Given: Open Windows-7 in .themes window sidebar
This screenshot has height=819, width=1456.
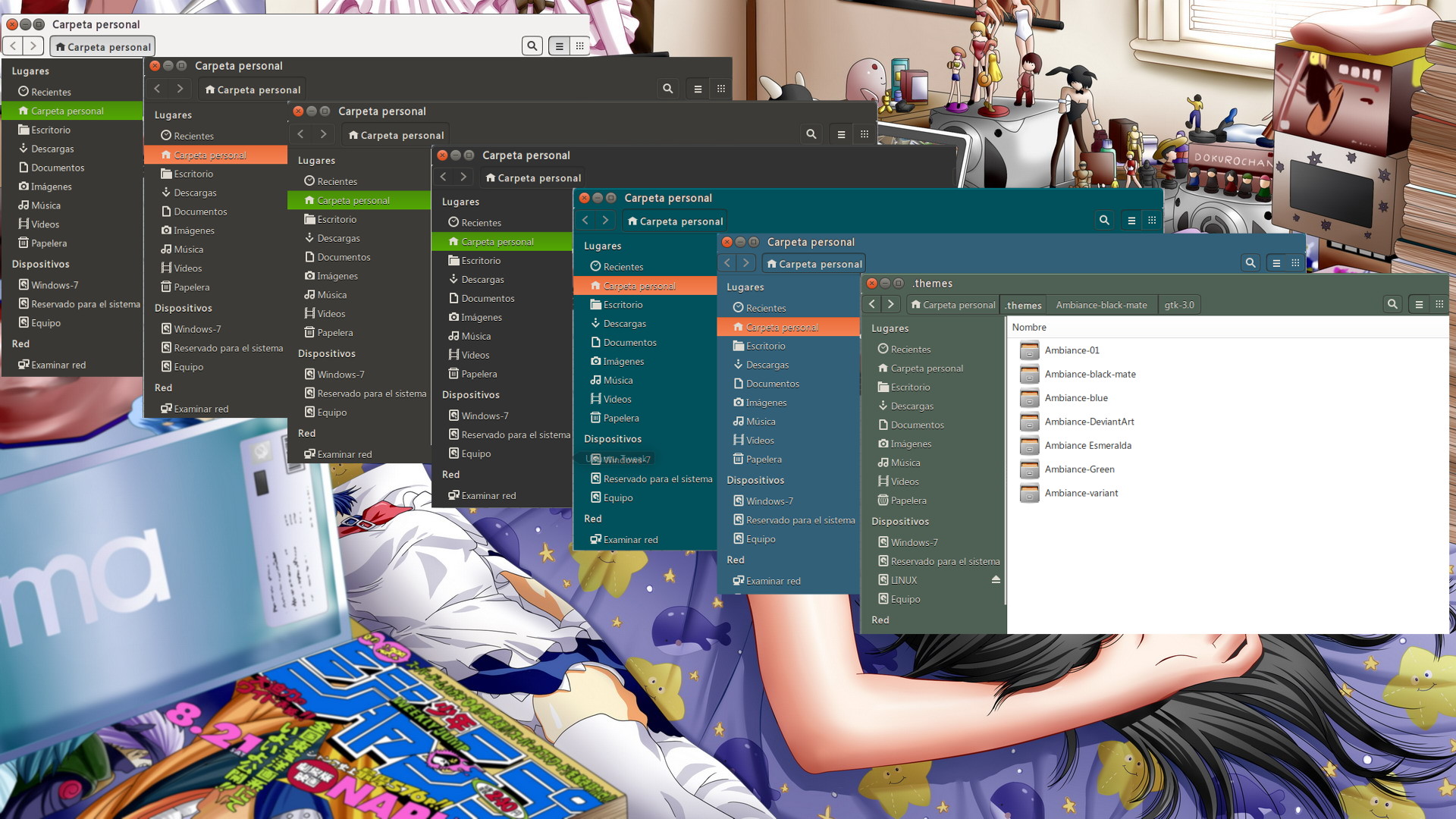Looking at the screenshot, I should (934, 542).
